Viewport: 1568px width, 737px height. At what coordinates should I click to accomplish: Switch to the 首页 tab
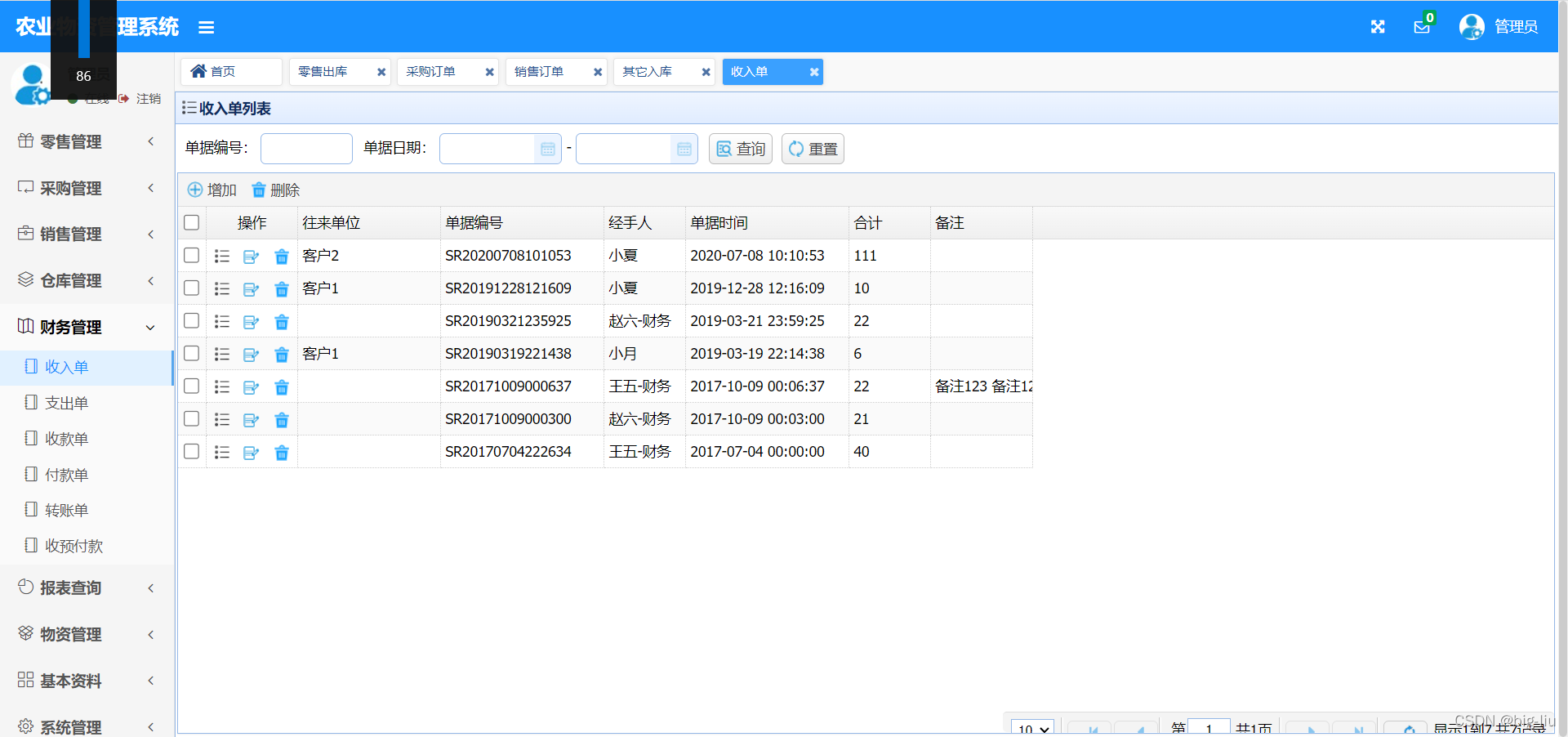[x=231, y=72]
